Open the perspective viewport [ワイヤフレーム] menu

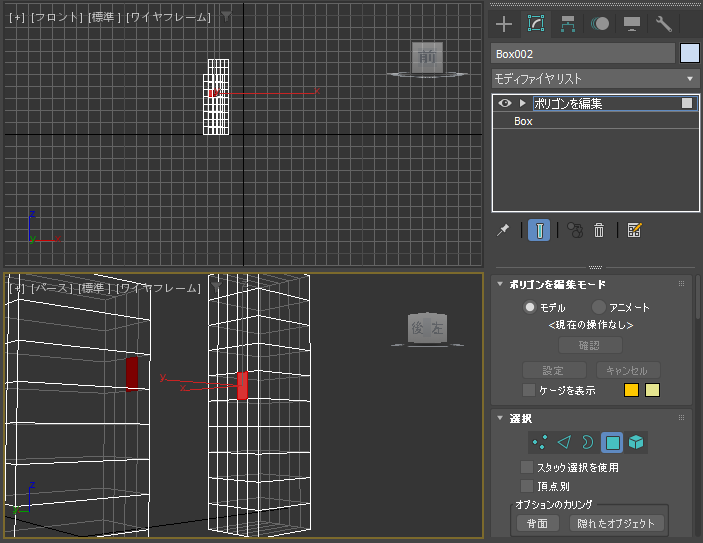click(159, 288)
